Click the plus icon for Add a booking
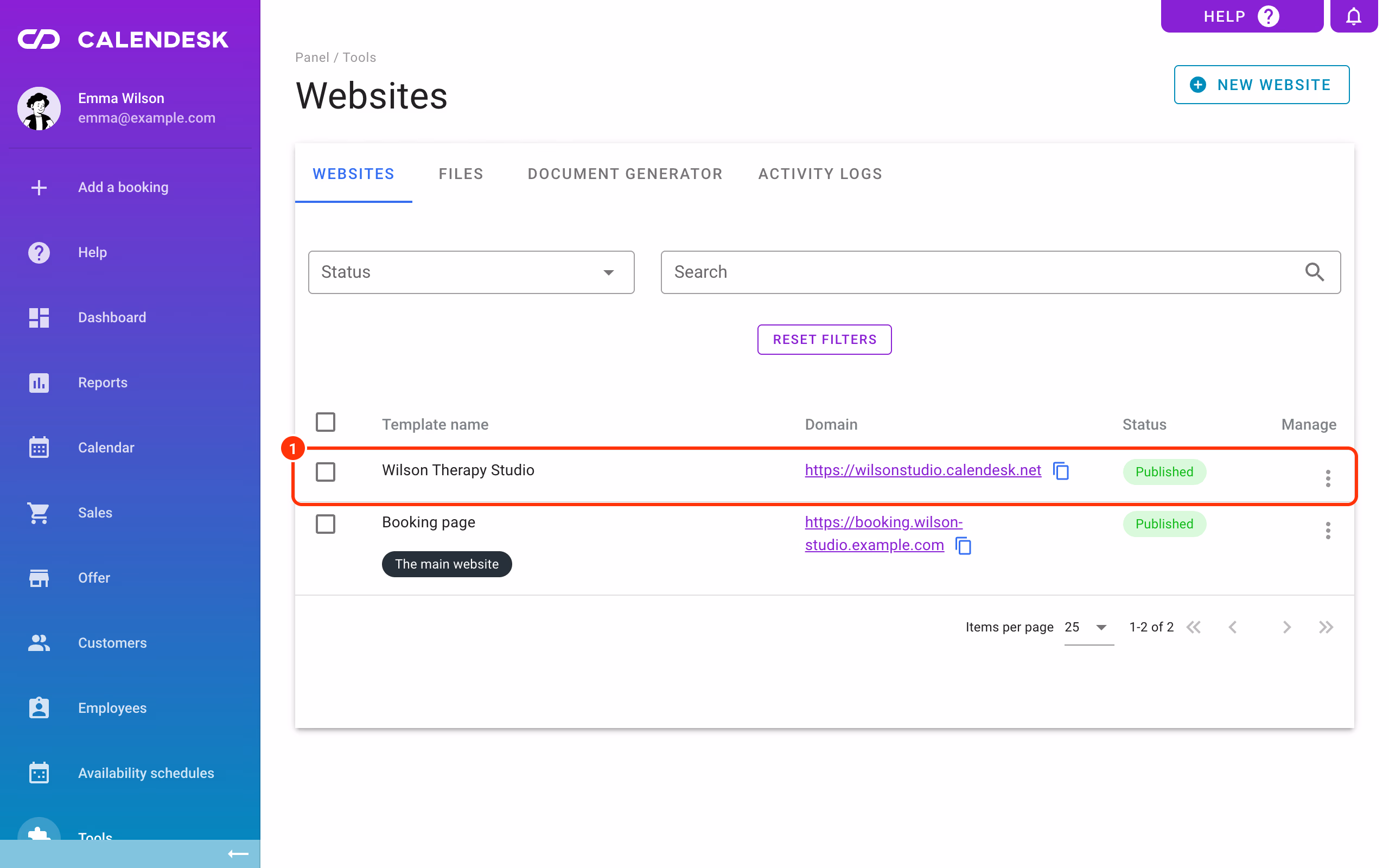The height and width of the screenshot is (868, 1389). point(39,187)
